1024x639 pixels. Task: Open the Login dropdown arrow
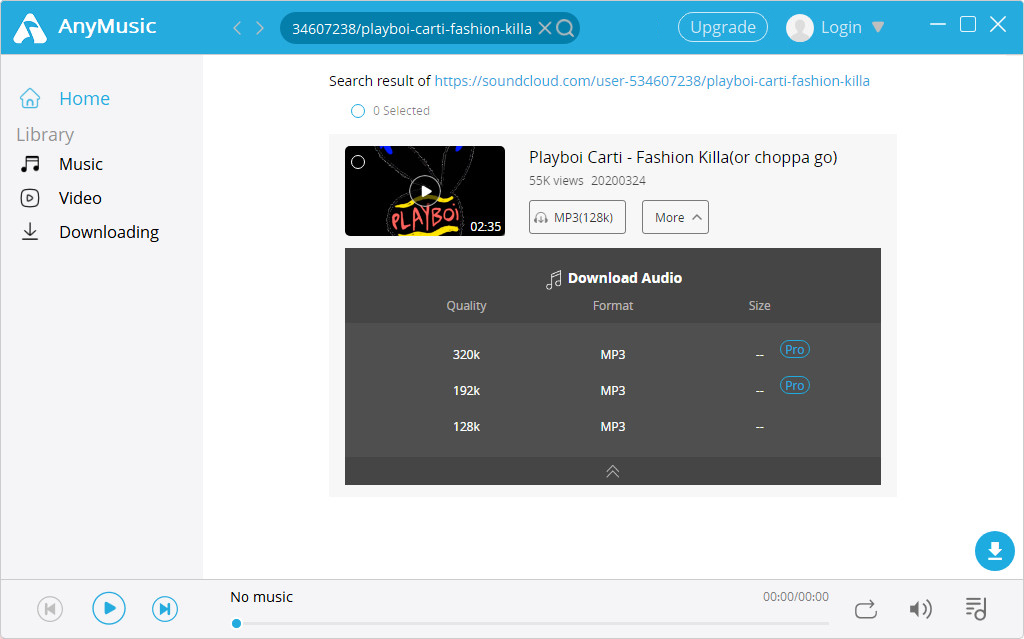click(878, 27)
